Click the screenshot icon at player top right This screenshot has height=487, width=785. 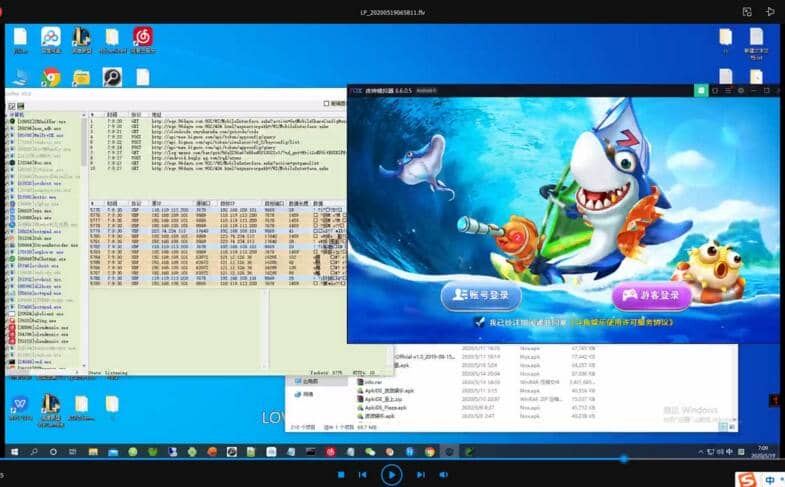tap(747, 12)
